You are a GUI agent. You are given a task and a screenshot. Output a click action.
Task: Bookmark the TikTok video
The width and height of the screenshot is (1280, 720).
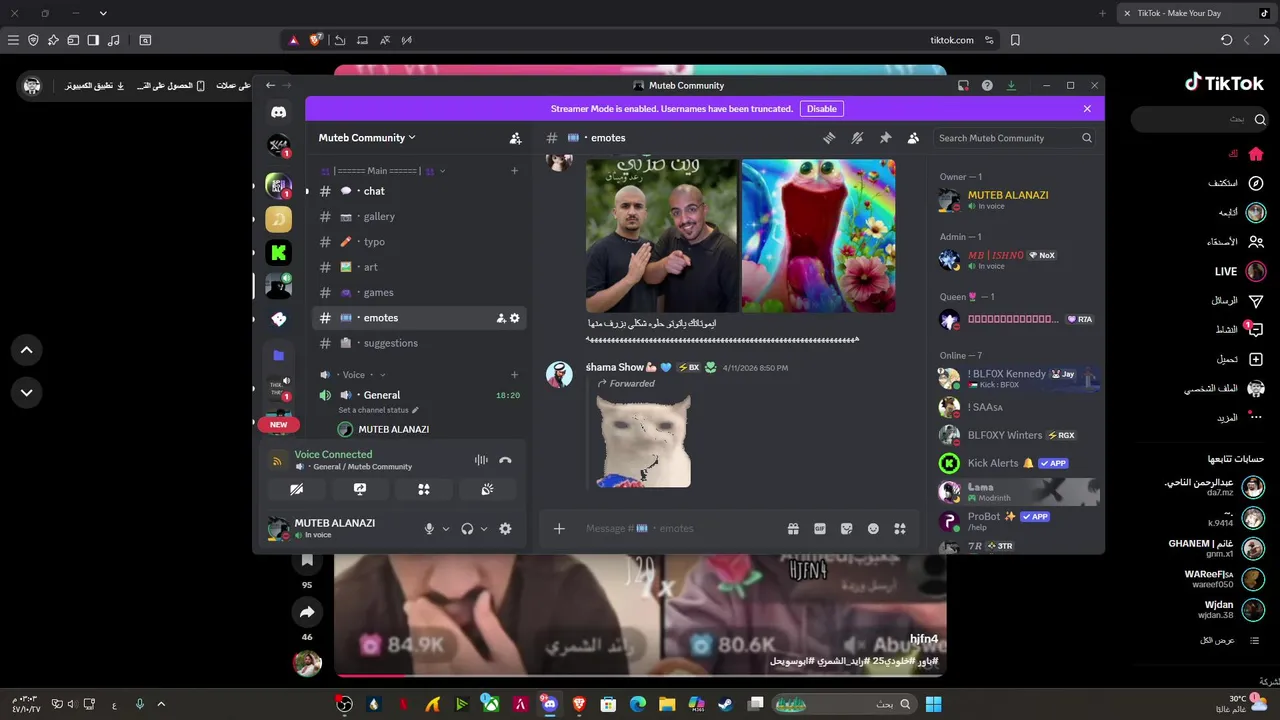pyautogui.click(x=307, y=562)
